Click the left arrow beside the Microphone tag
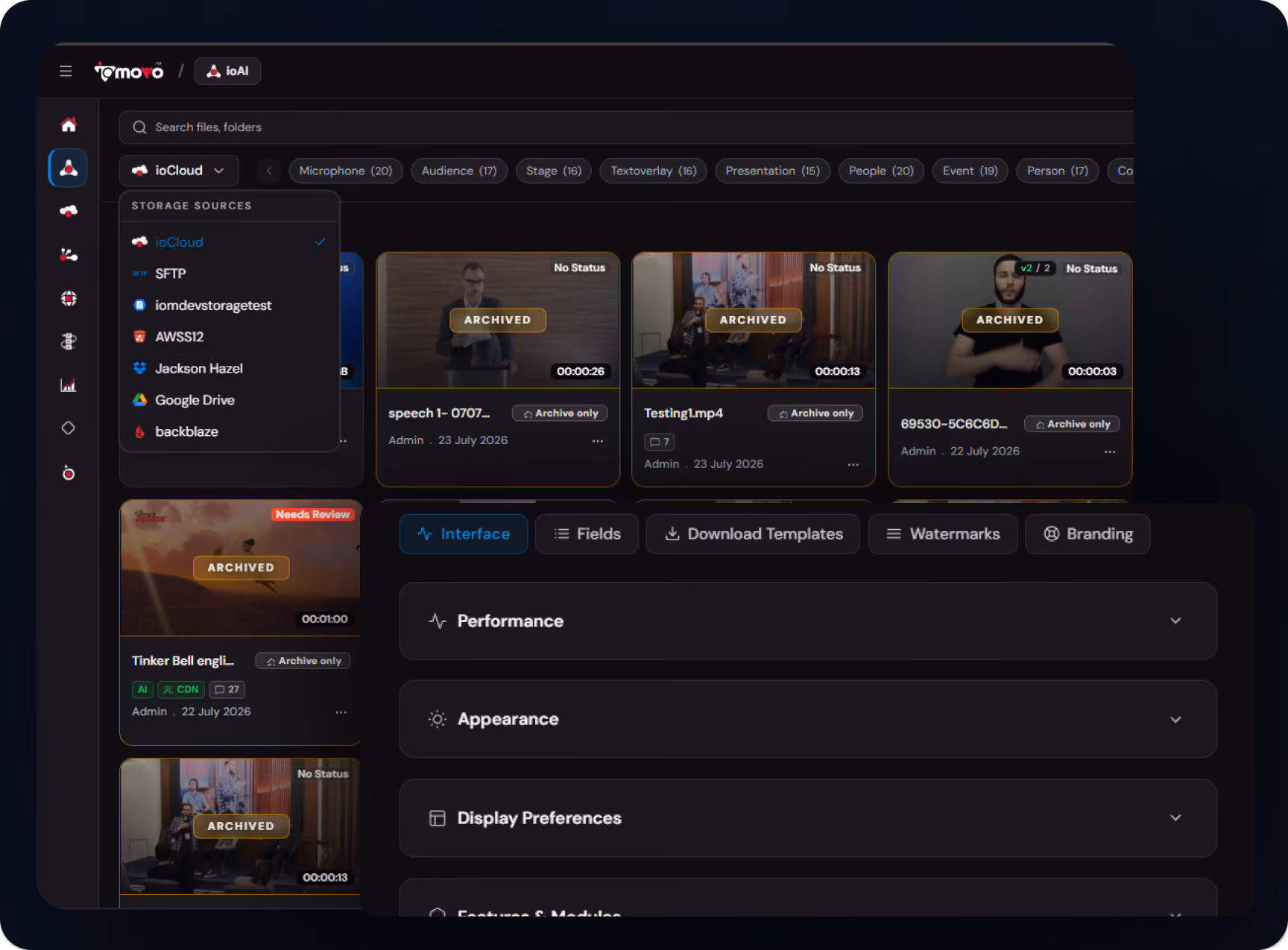Image resolution: width=1288 pixels, height=950 pixels. (269, 171)
